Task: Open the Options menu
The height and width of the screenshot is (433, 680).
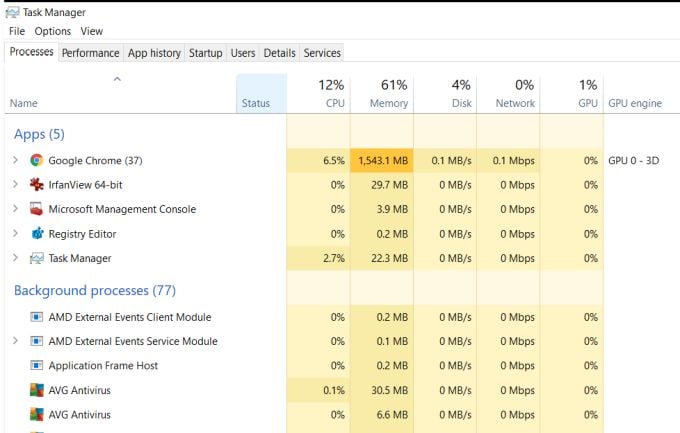Action: click(53, 31)
